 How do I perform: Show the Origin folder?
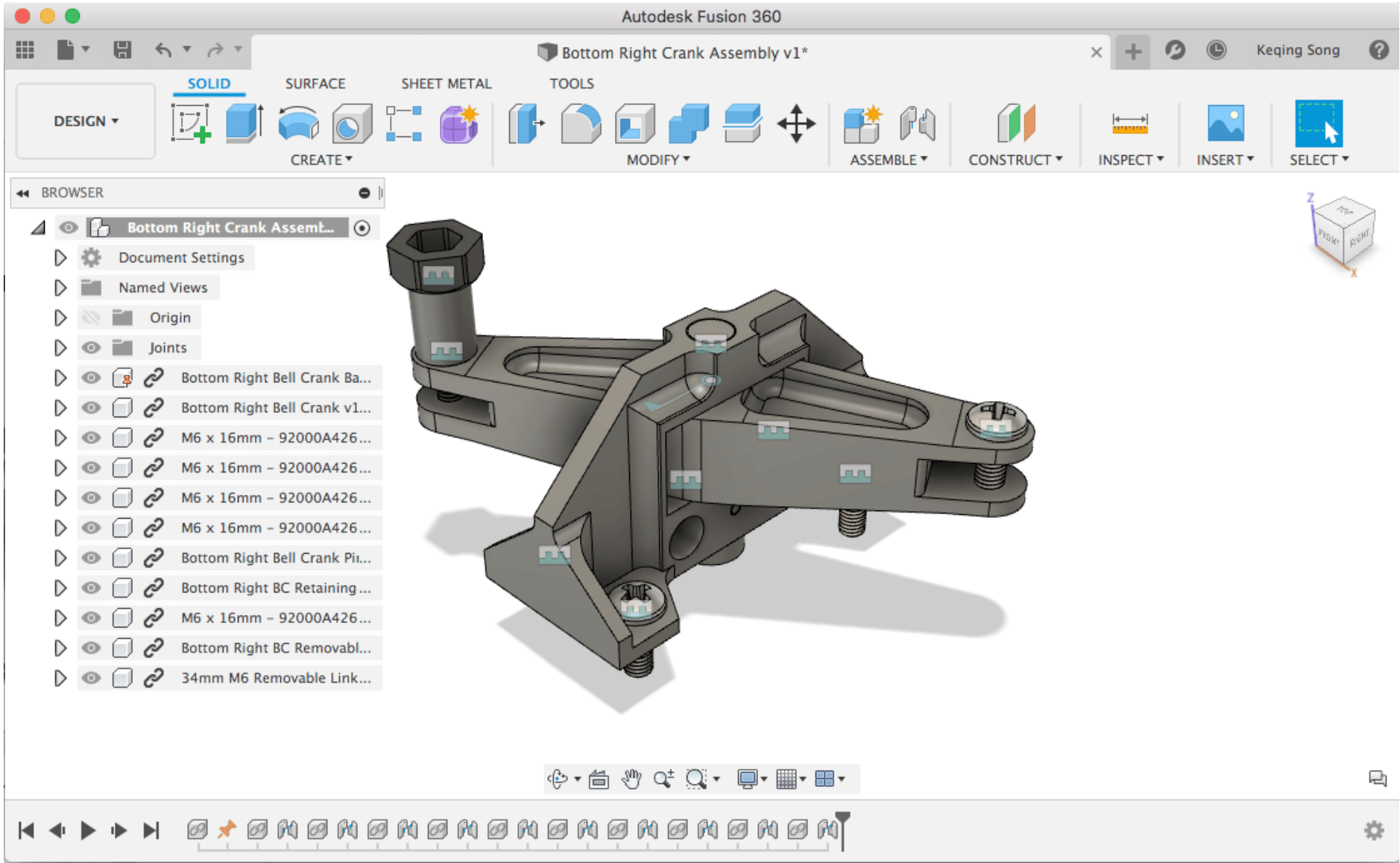tap(91, 317)
